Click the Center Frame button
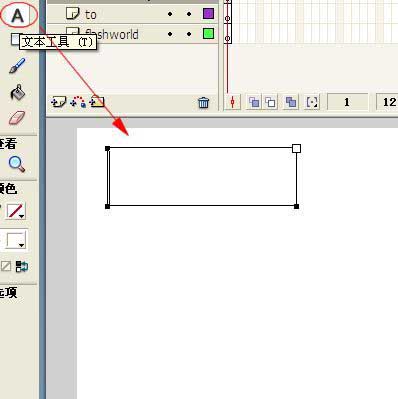The image size is (398, 399). tap(233, 102)
